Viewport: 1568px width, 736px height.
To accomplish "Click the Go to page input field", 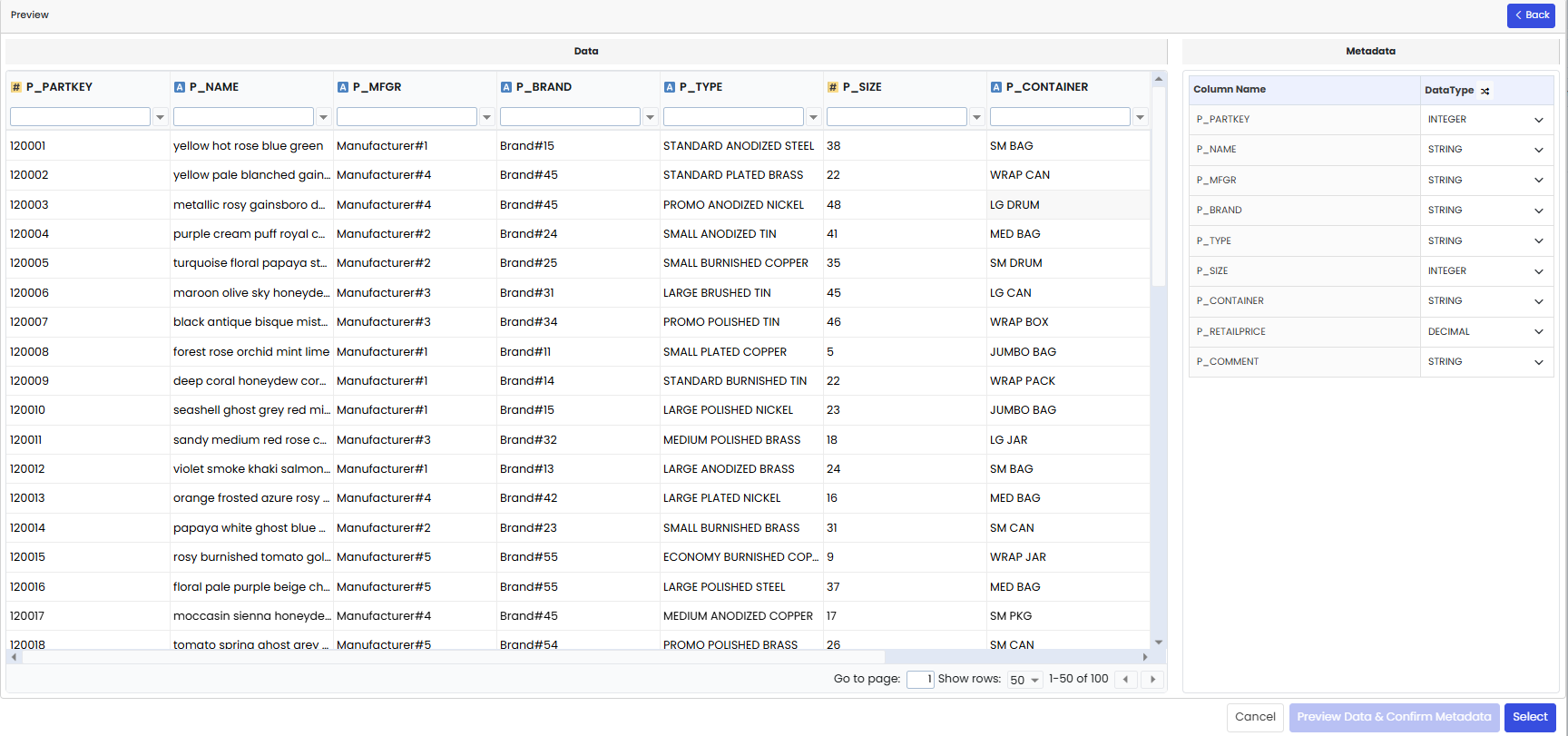I will tap(920, 680).
